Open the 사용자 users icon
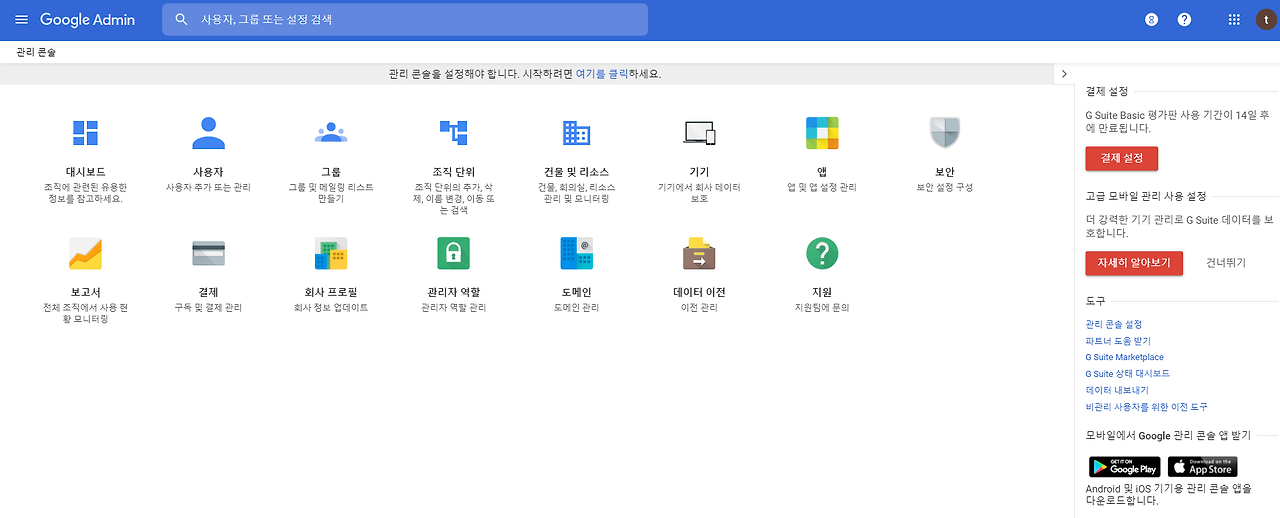Image resolution: width=1280 pixels, height=518 pixels. click(x=208, y=132)
